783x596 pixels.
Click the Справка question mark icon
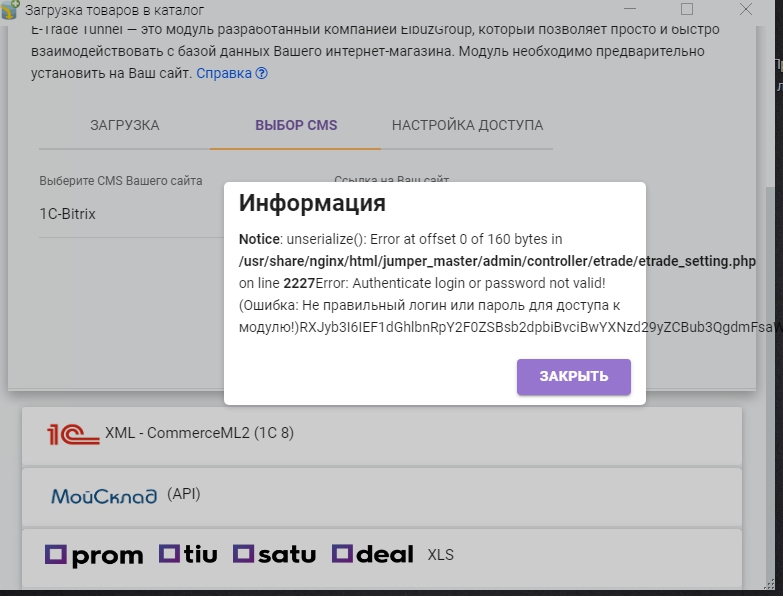click(262, 73)
